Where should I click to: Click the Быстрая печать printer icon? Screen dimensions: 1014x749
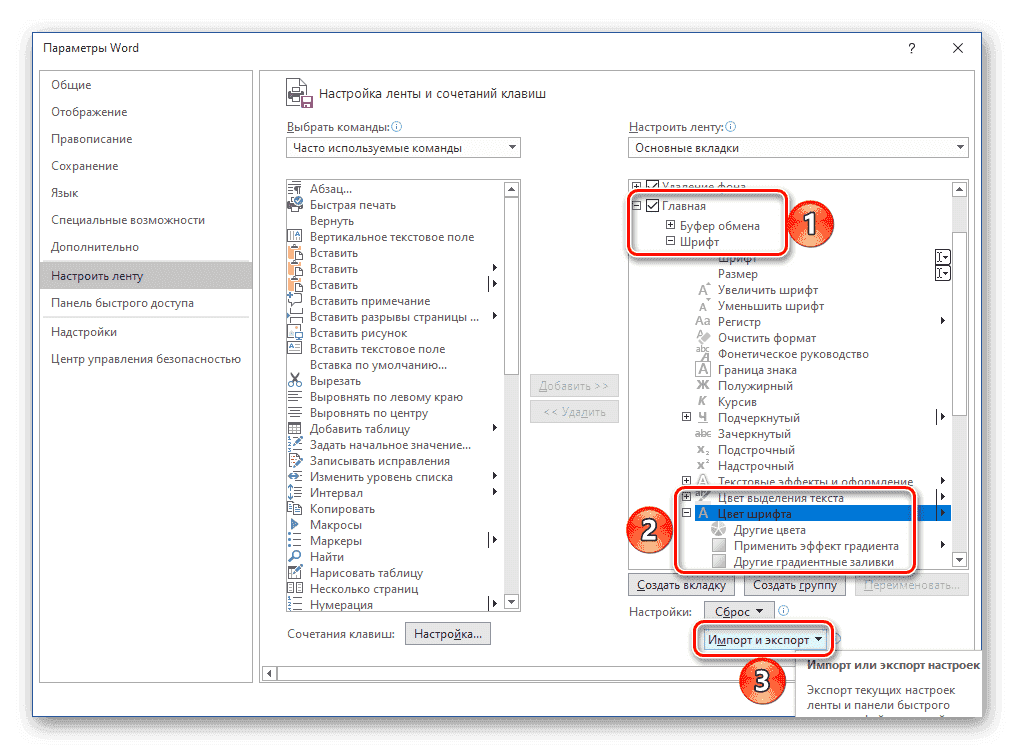pos(294,204)
